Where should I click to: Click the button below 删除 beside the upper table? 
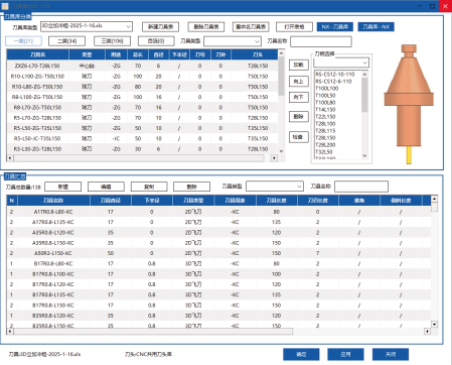tap(299, 137)
